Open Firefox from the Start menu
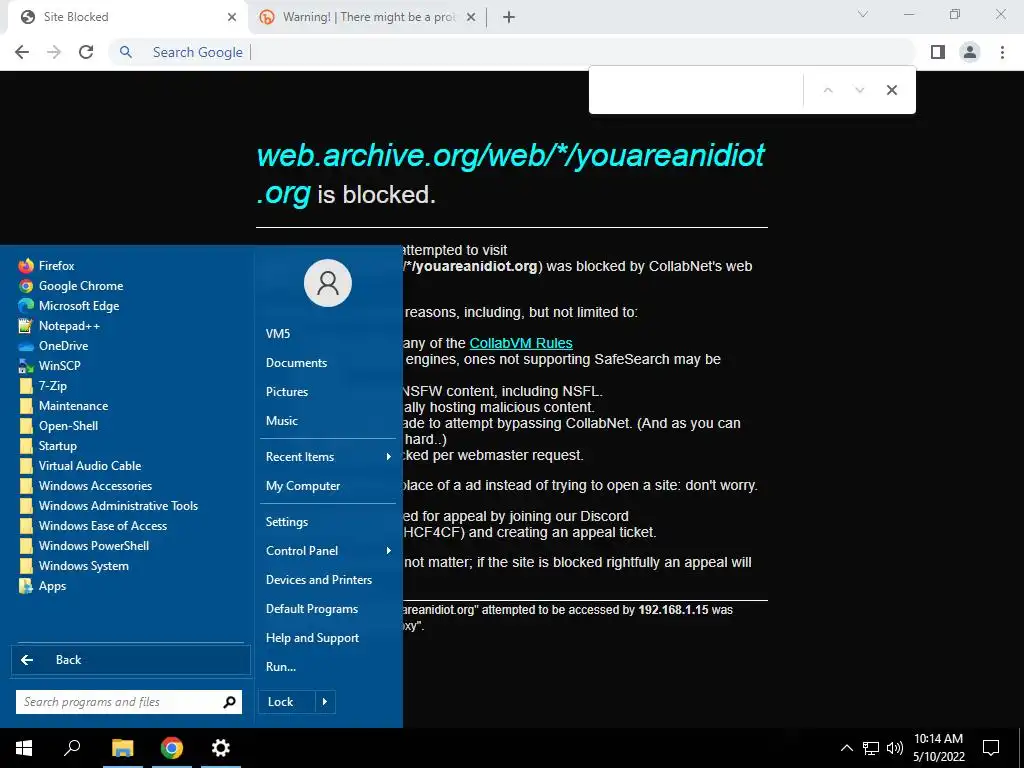Screen dimensions: 1024x768 click(56, 266)
